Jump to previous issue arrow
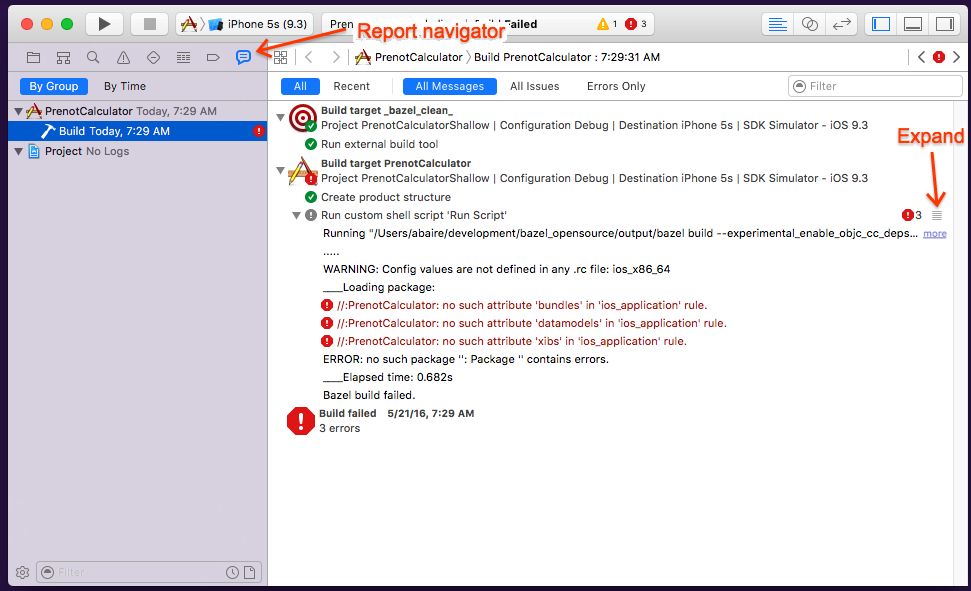The width and height of the screenshot is (971, 591). coord(921,57)
